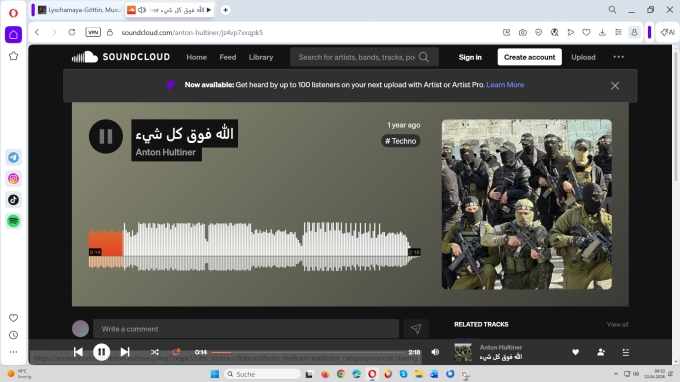This screenshot has width=680, height=382.
Task: Open sidebar three-dot settings menu
Action: [13, 352]
